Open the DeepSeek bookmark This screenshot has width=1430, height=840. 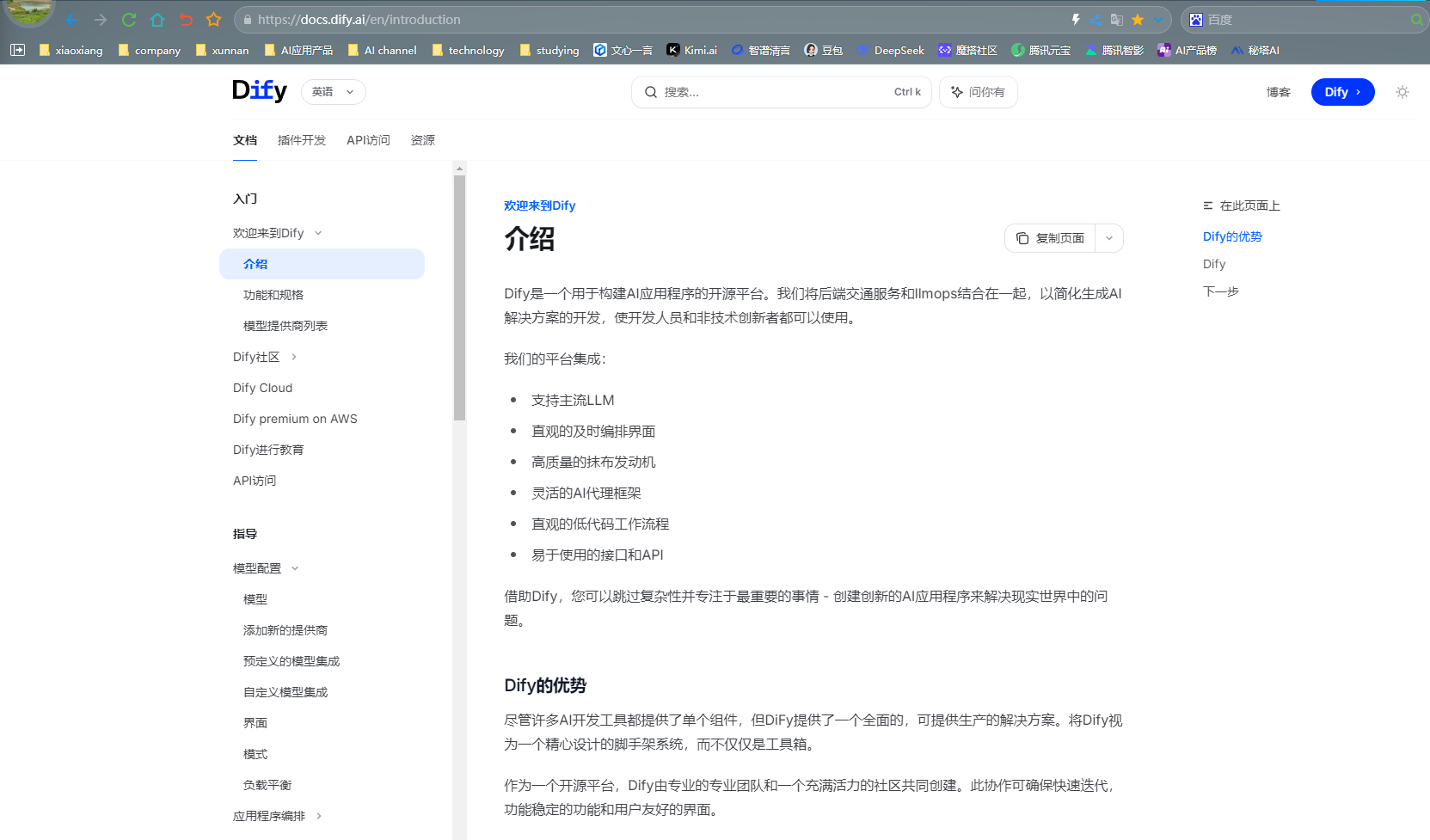890,51
